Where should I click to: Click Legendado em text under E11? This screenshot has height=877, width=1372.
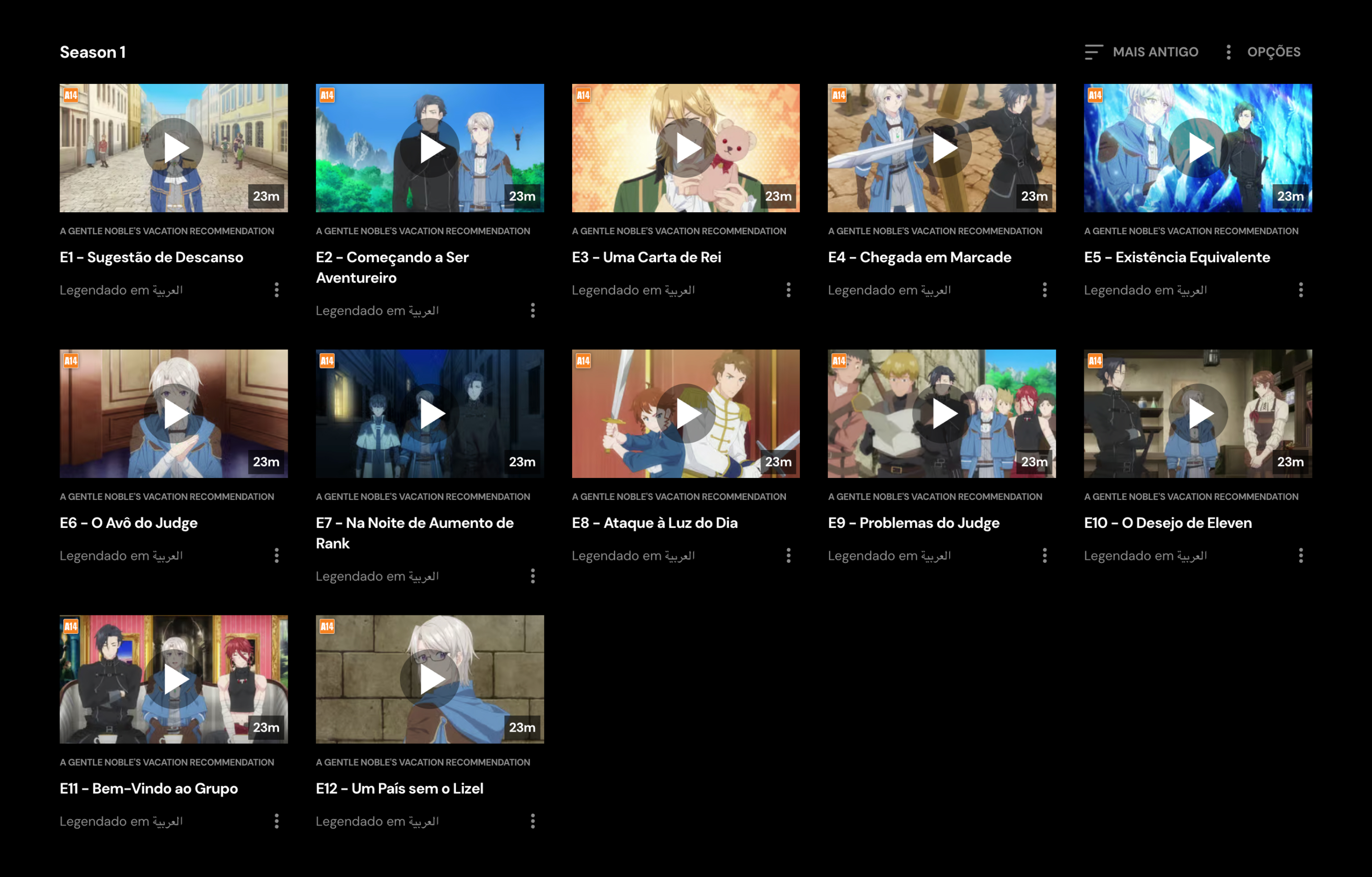[121, 821]
